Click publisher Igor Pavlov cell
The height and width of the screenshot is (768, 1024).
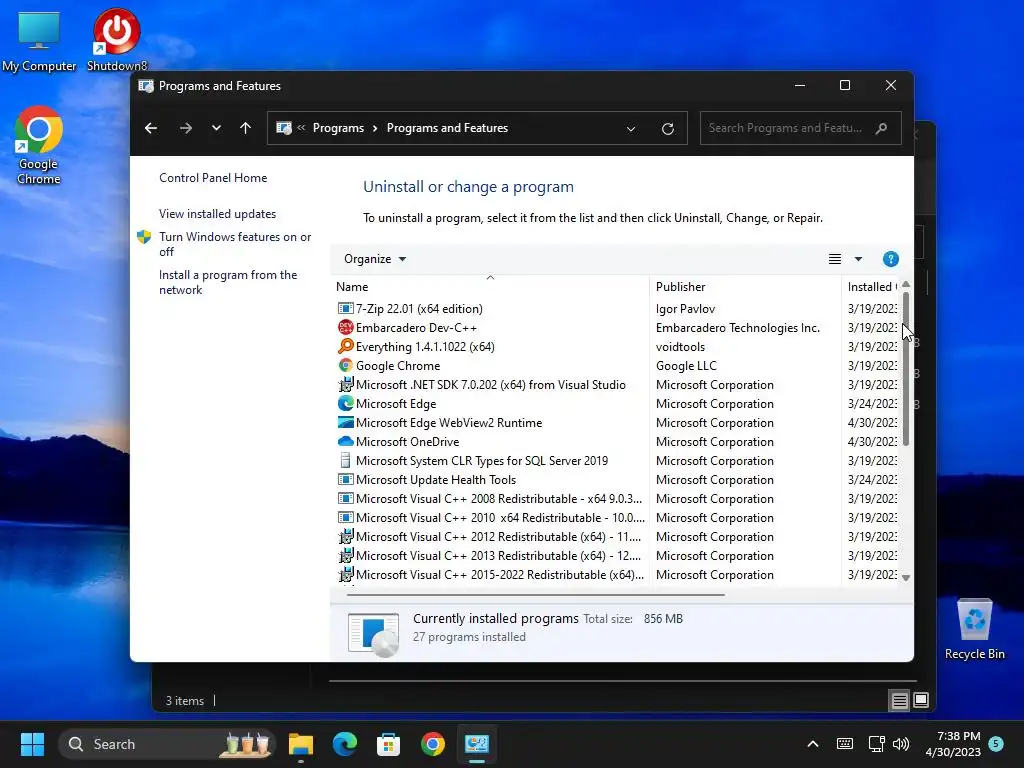pyautogui.click(x=685, y=308)
